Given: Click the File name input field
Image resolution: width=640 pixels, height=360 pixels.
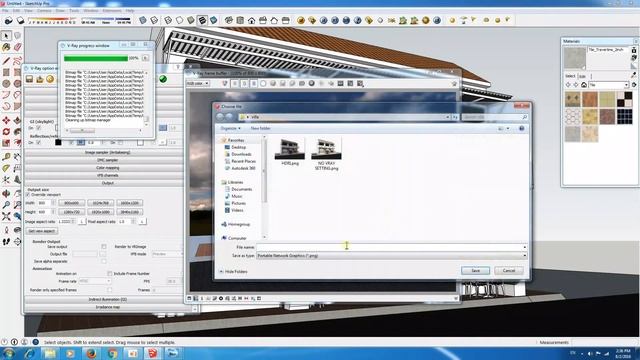Looking at the screenshot, I should pyautogui.click(x=391, y=247).
